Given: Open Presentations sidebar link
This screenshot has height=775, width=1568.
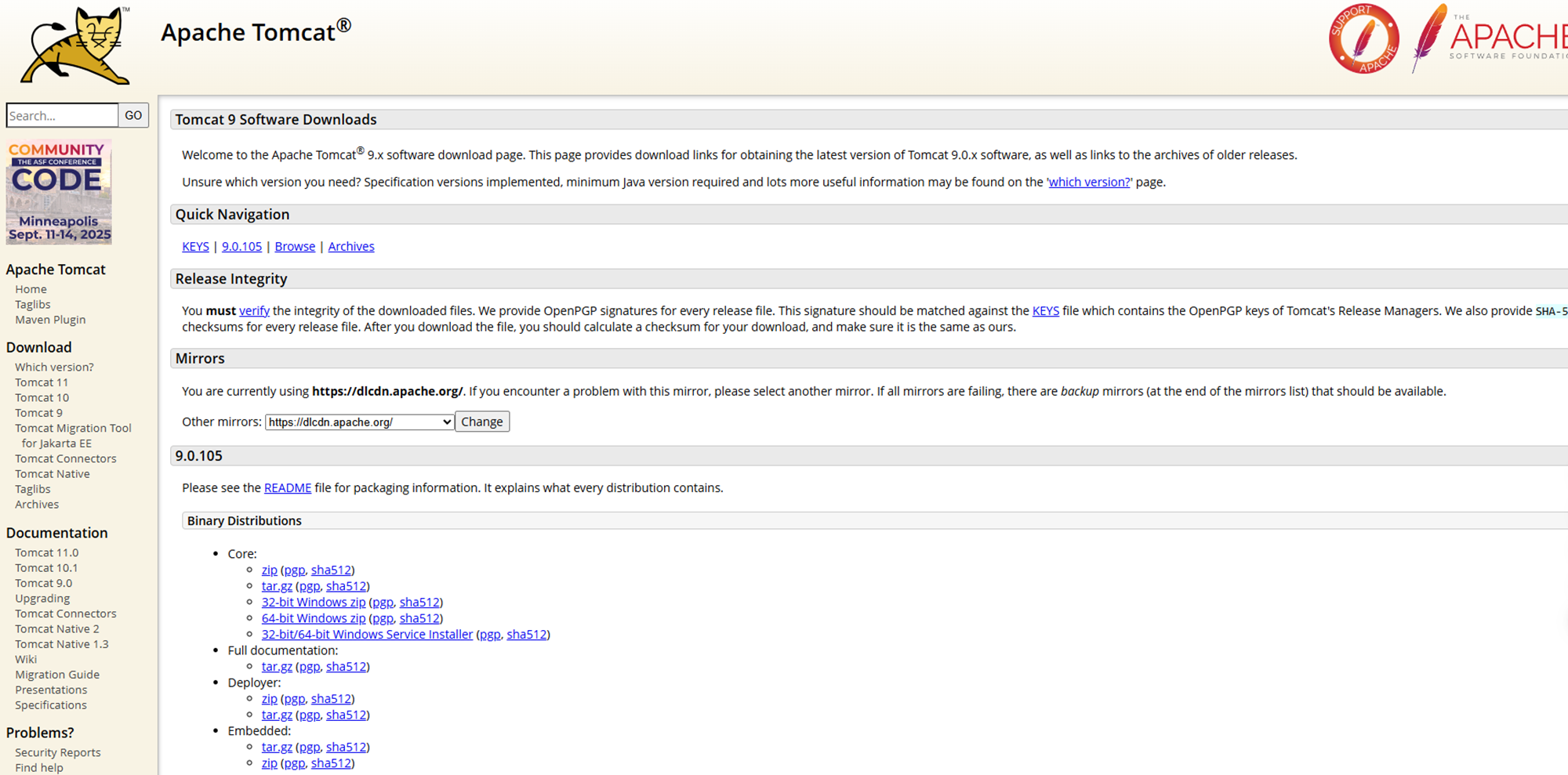Looking at the screenshot, I should (x=51, y=690).
